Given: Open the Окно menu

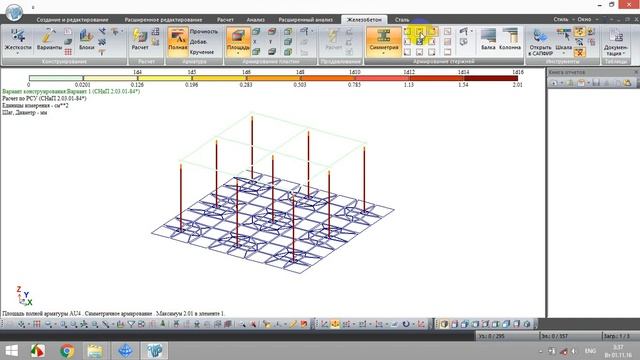Looking at the screenshot, I should (x=584, y=19).
